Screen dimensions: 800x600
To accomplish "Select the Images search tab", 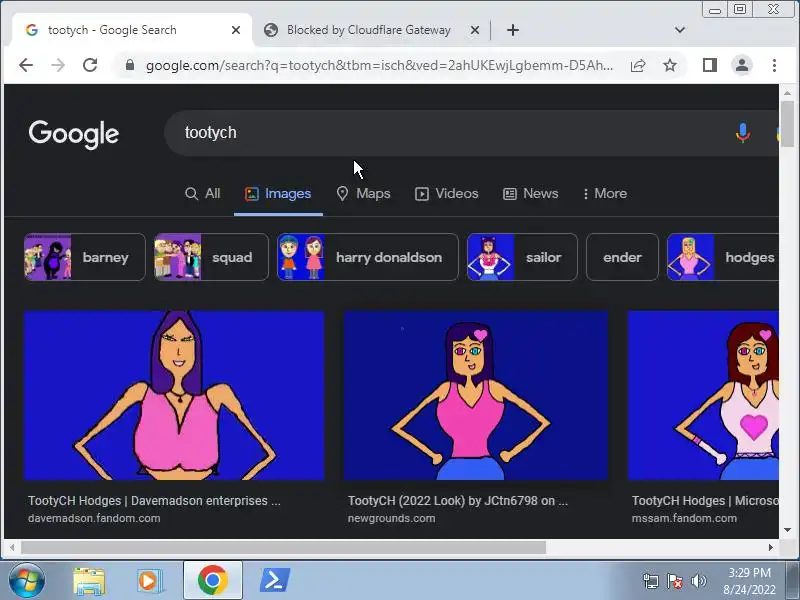I will click(x=278, y=194).
